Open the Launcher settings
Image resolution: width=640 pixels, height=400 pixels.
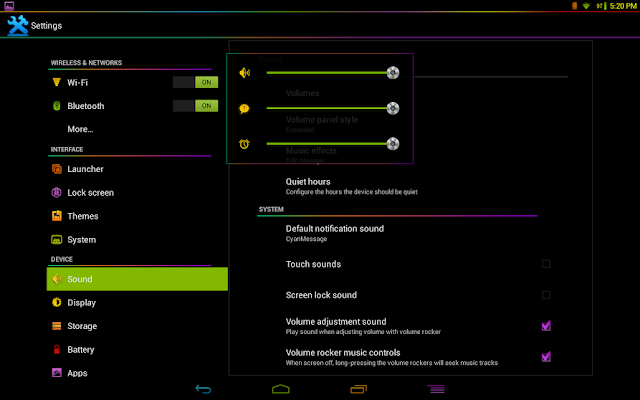pos(137,169)
